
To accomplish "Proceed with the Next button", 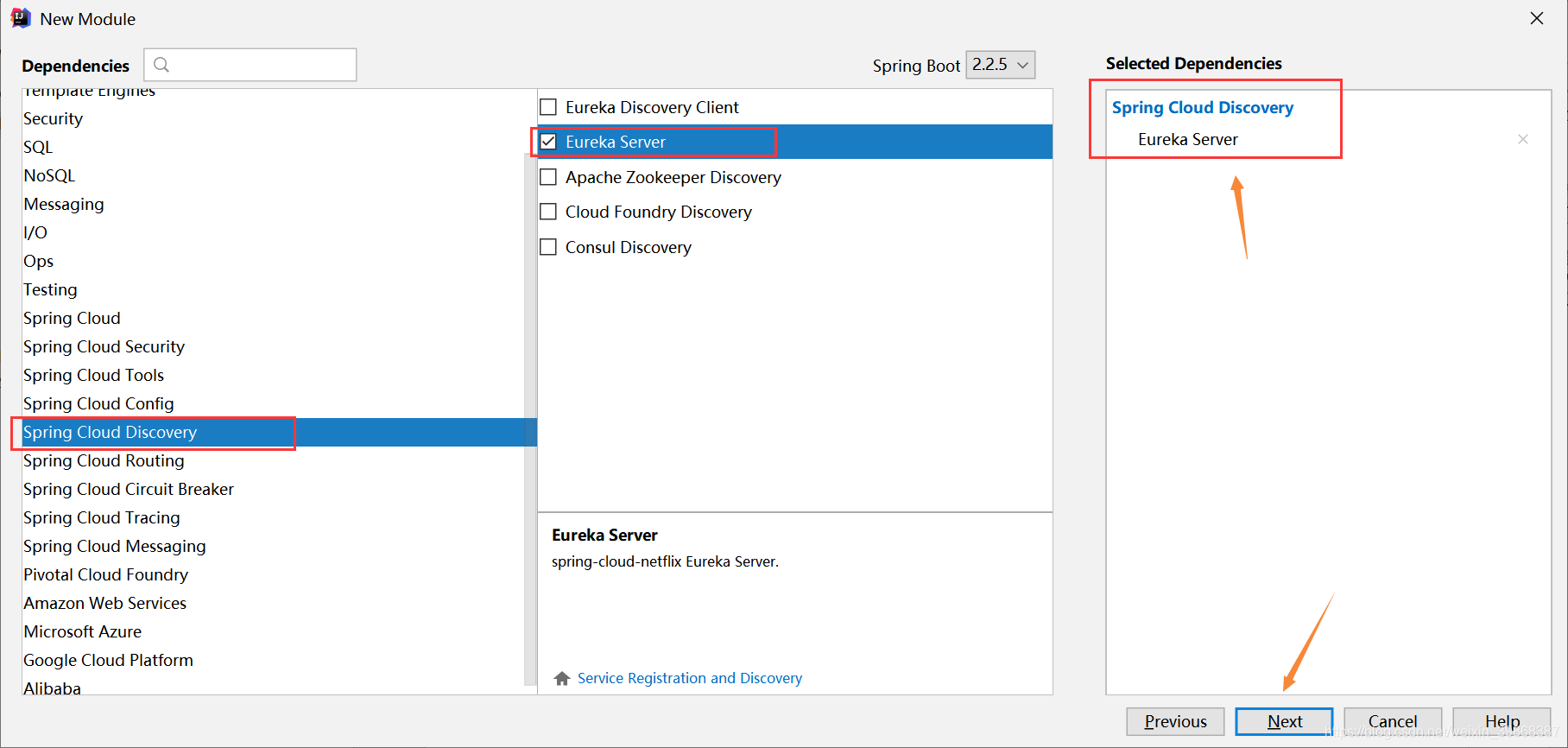I will (x=1284, y=721).
